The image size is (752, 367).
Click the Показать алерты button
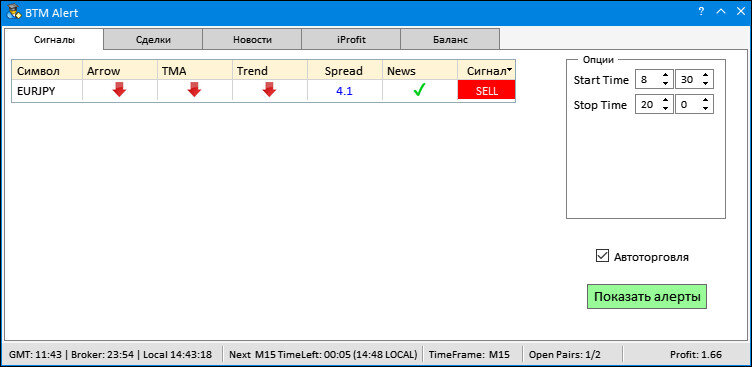647,296
